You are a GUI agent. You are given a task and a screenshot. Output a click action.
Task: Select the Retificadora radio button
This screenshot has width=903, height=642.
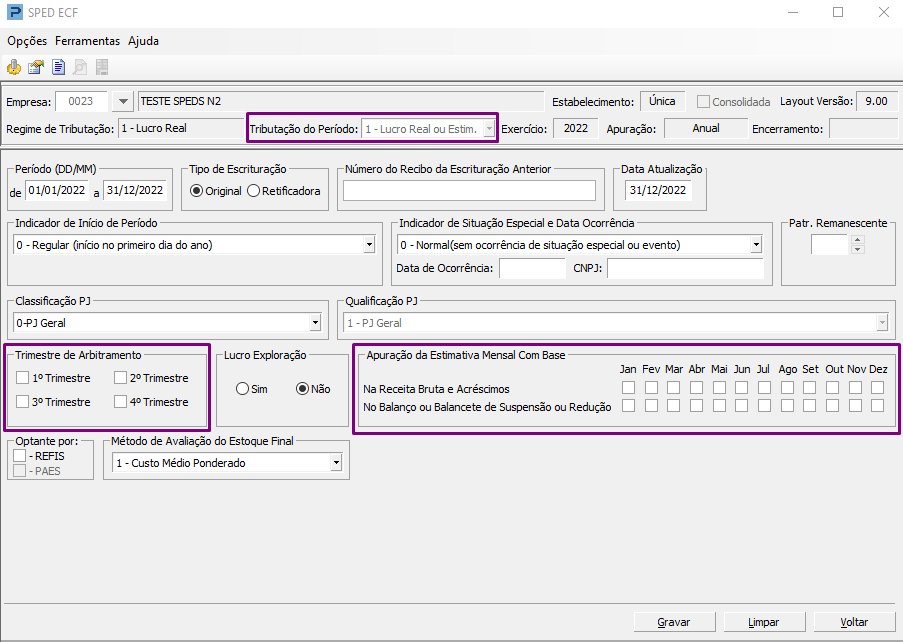[253, 191]
